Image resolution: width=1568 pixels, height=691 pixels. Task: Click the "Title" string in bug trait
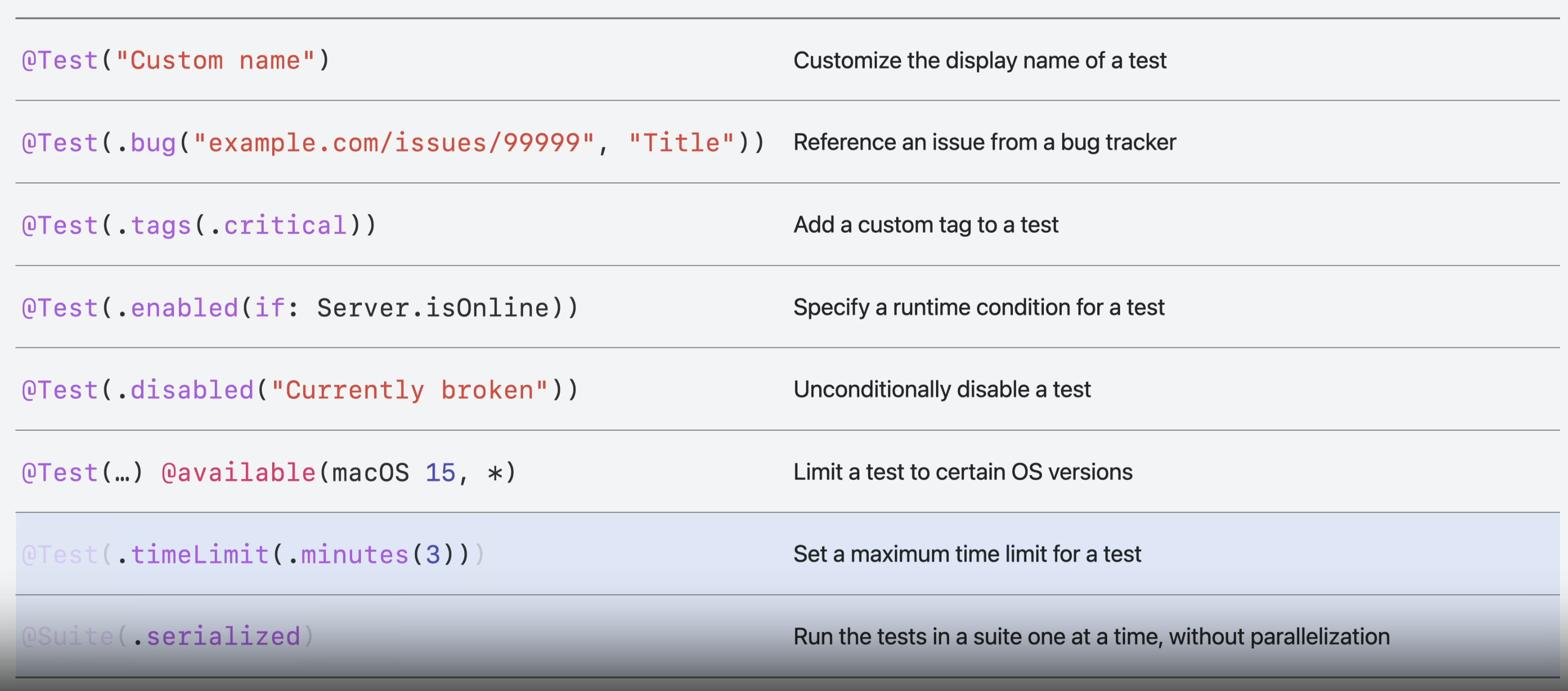coord(682,143)
